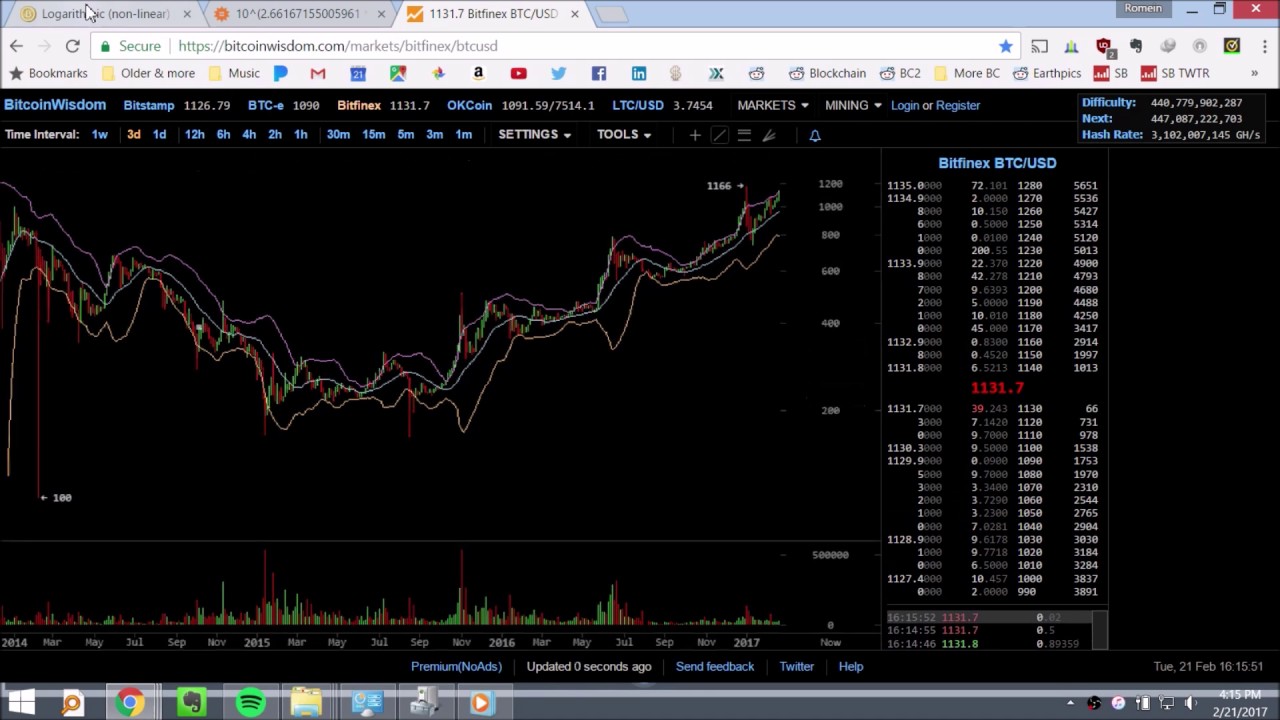Expand the MARKETS dropdown
The image size is (1280, 720).
coord(773,105)
